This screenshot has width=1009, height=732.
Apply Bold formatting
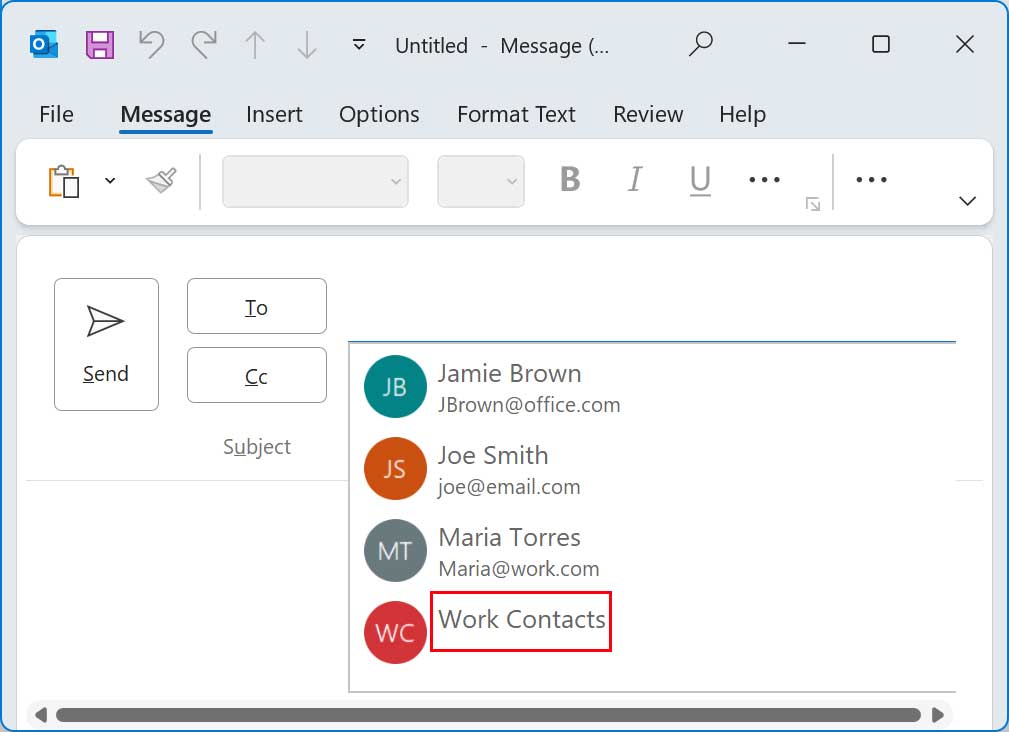[x=568, y=180]
